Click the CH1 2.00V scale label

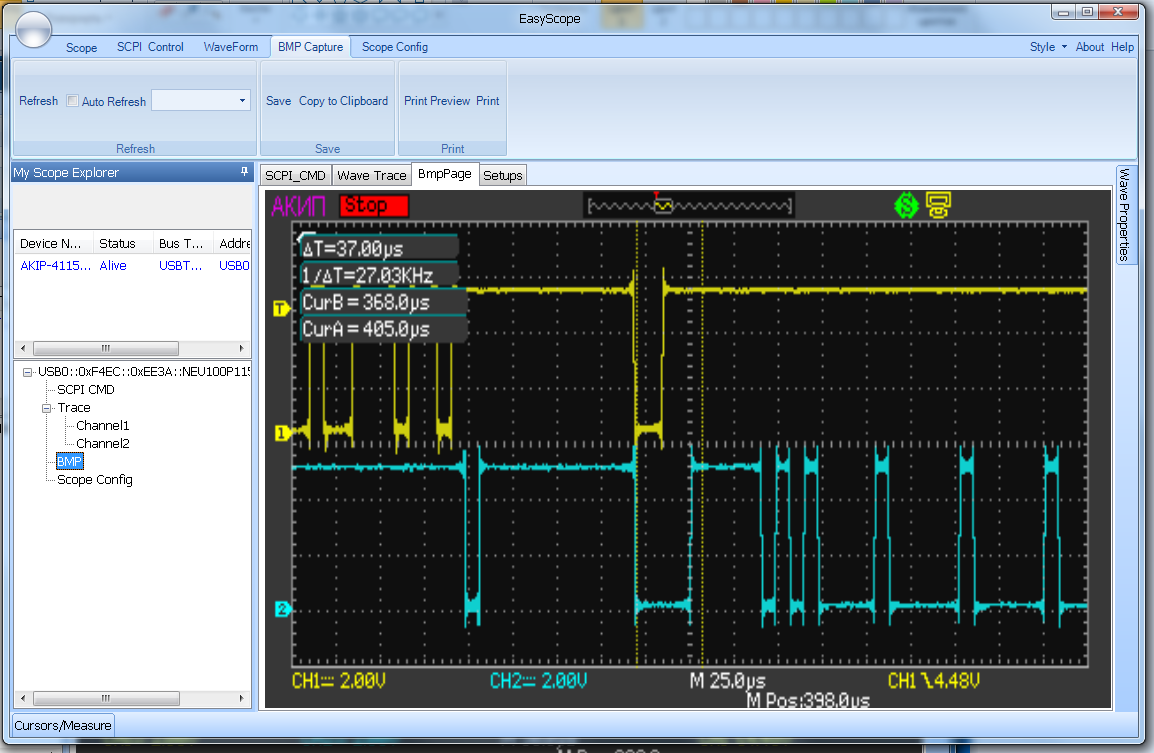tap(339, 681)
